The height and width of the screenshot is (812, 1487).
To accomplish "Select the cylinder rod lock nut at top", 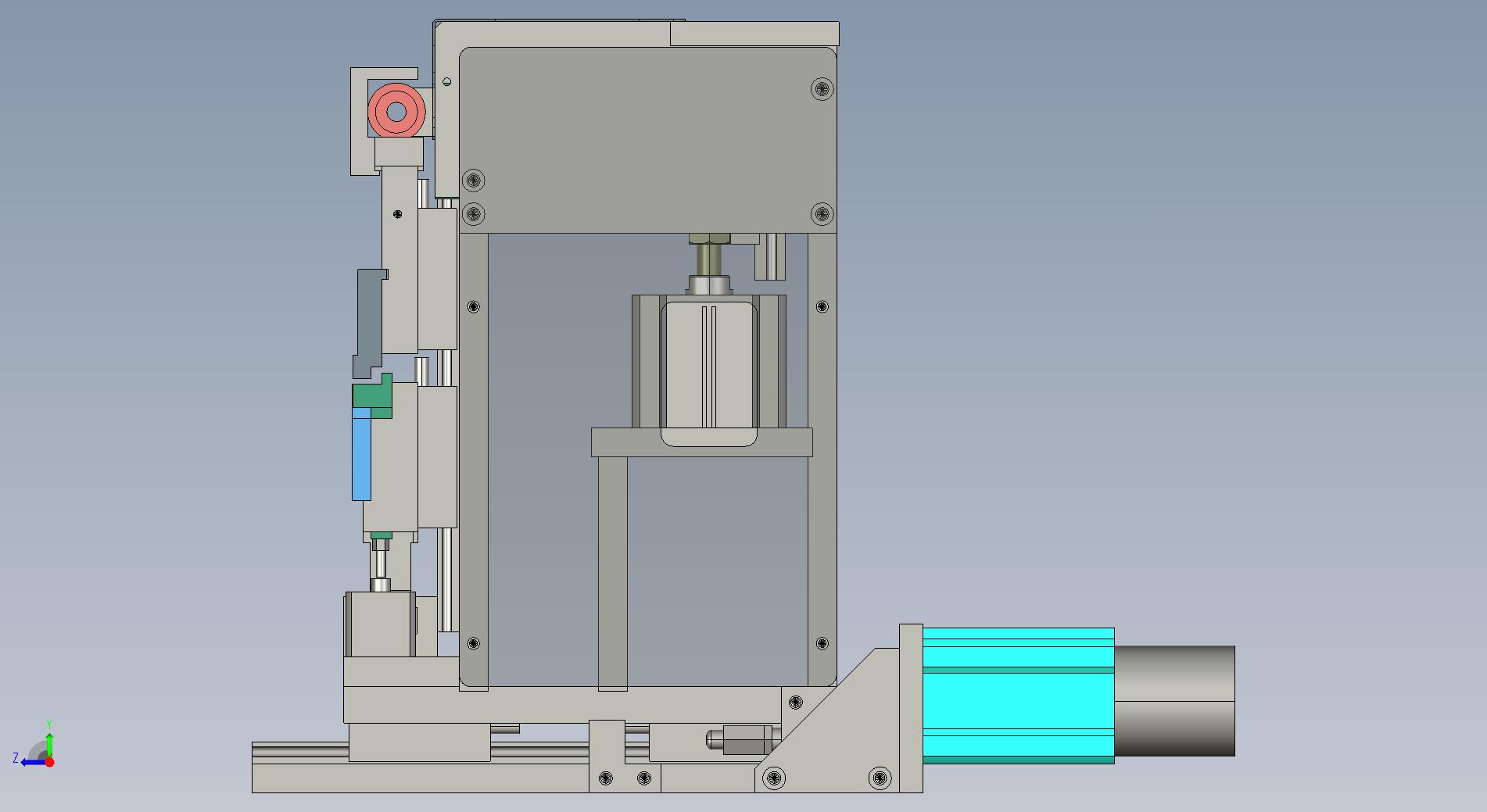I will click(710, 238).
